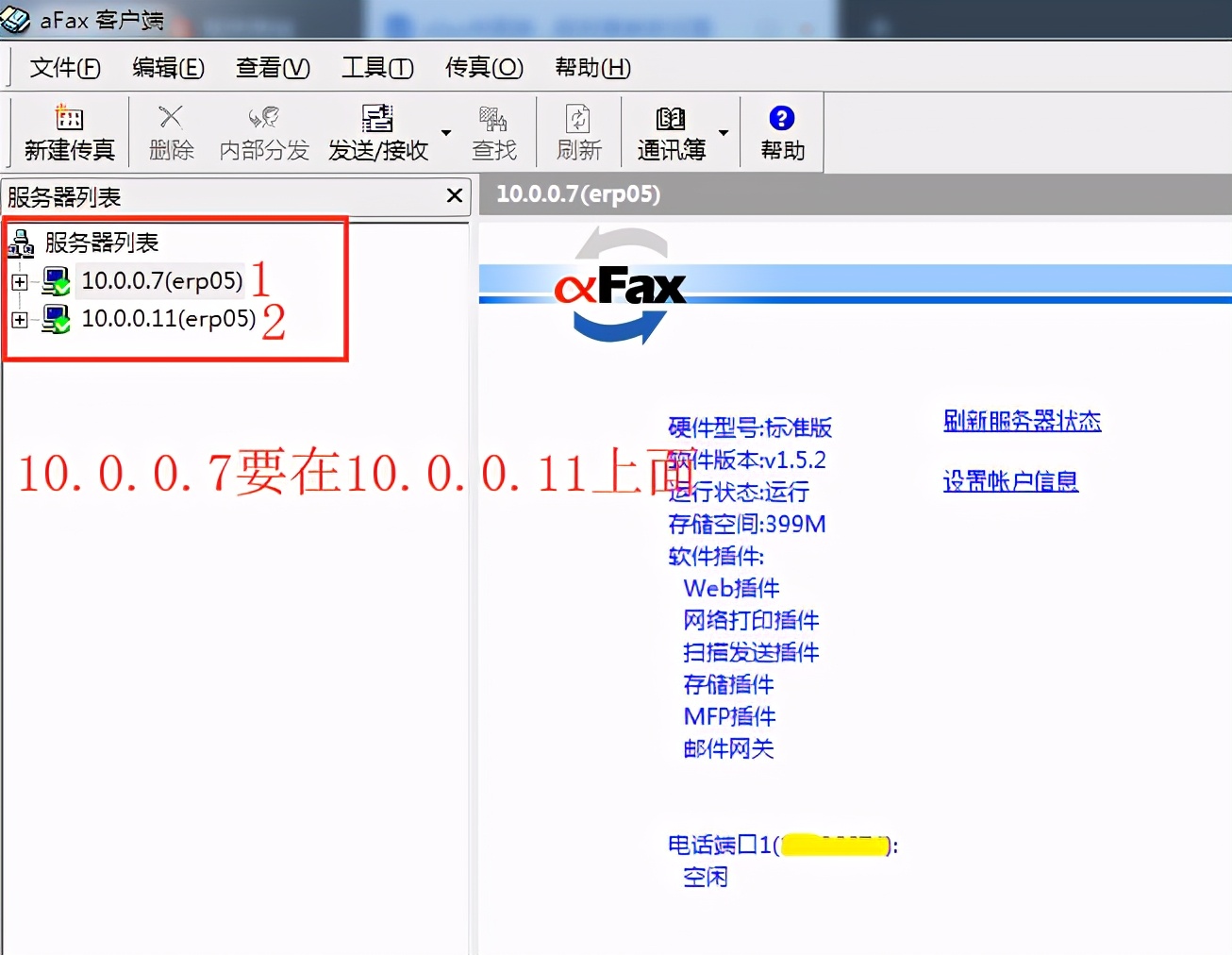Open the File (文件) menu
Viewport: 1232px width, 955px height.
[65, 68]
